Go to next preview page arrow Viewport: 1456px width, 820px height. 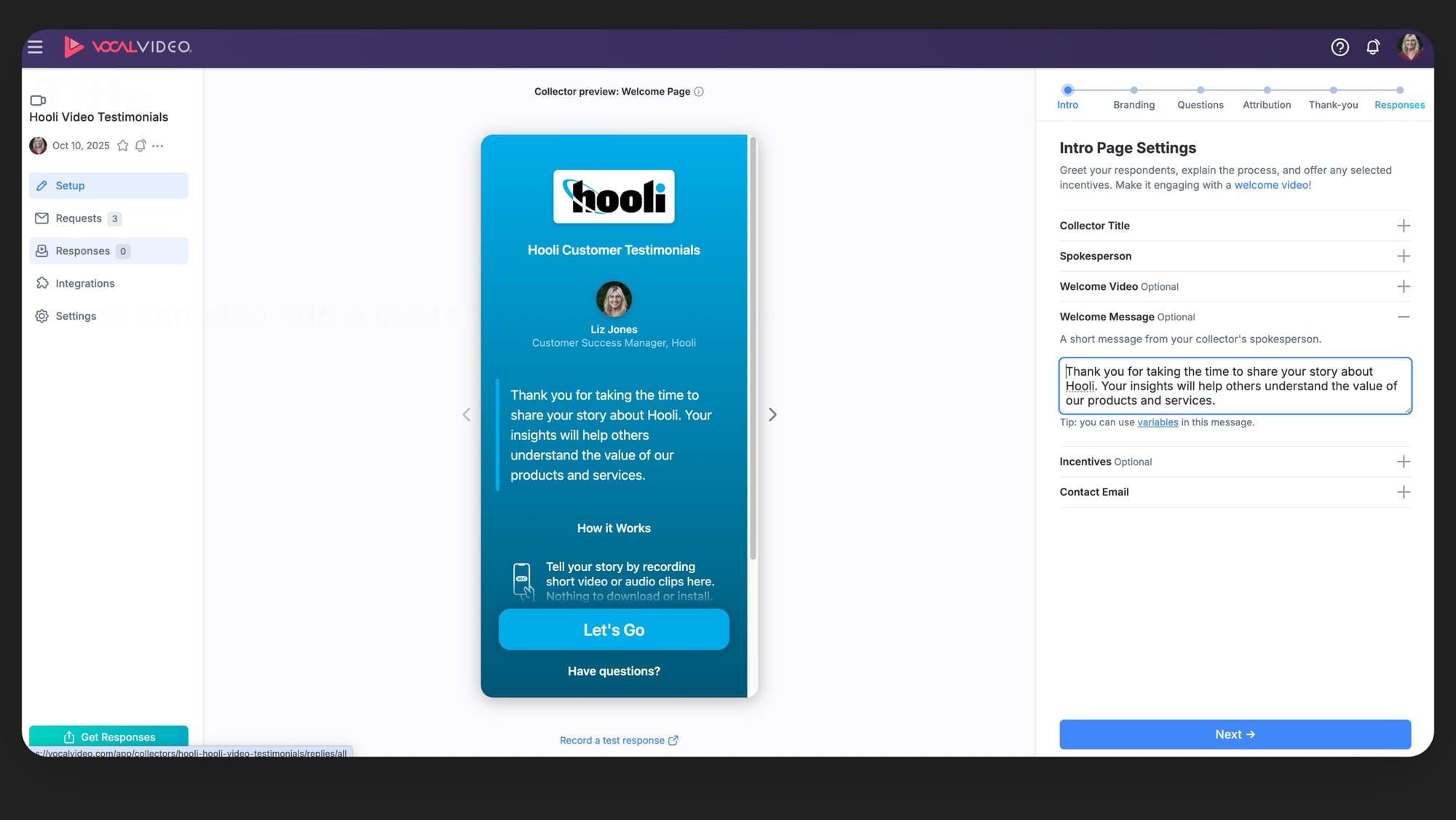[x=772, y=414]
